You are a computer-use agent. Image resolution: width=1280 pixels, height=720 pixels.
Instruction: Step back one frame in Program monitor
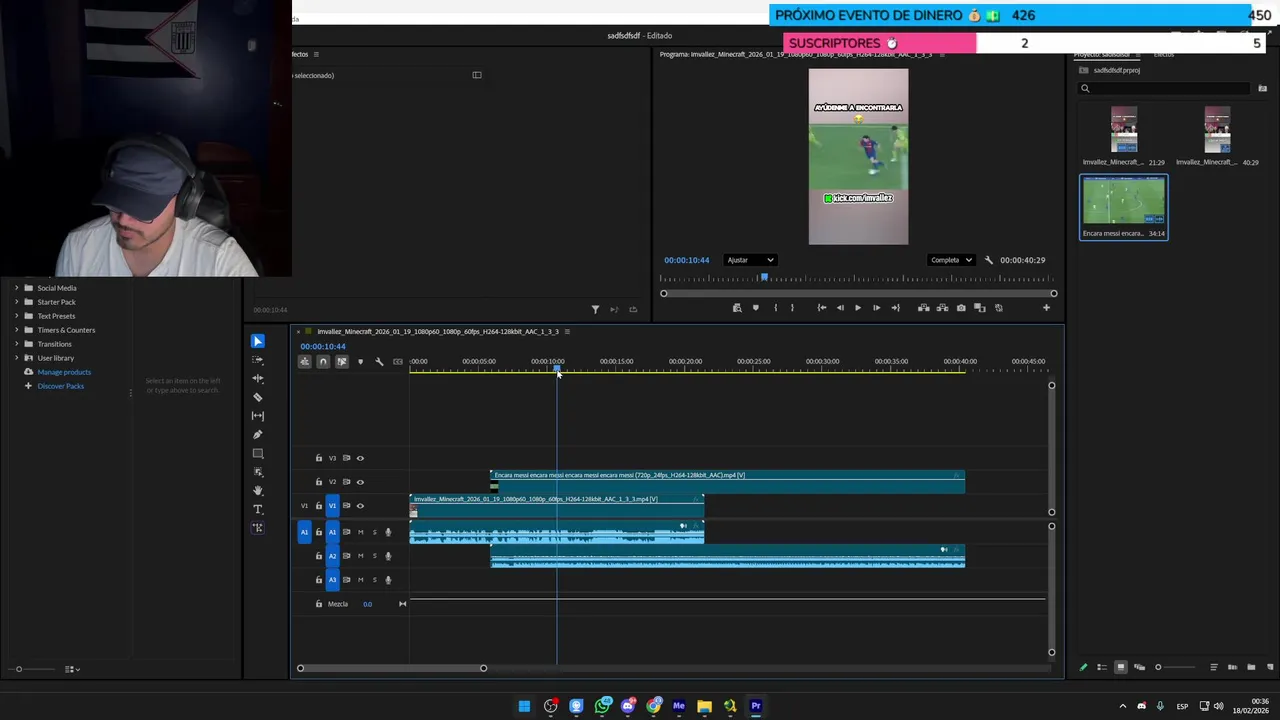pyautogui.click(x=840, y=308)
